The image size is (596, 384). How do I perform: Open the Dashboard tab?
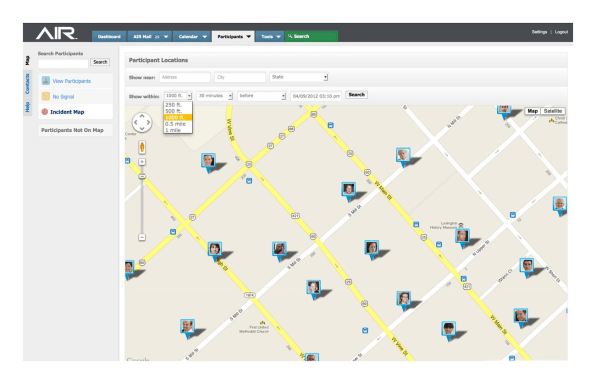[109, 36]
